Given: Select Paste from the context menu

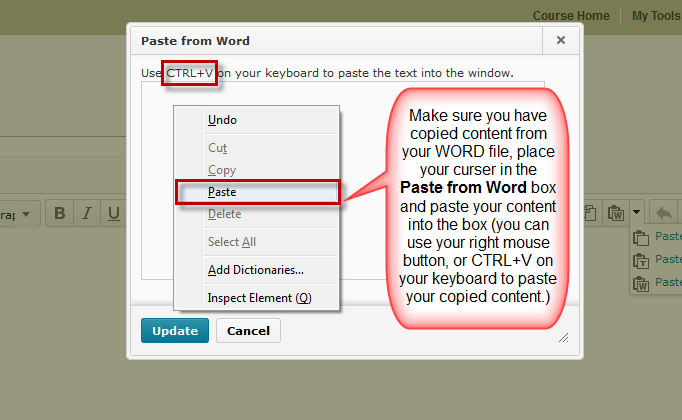Looking at the screenshot, I should point(222,192).
